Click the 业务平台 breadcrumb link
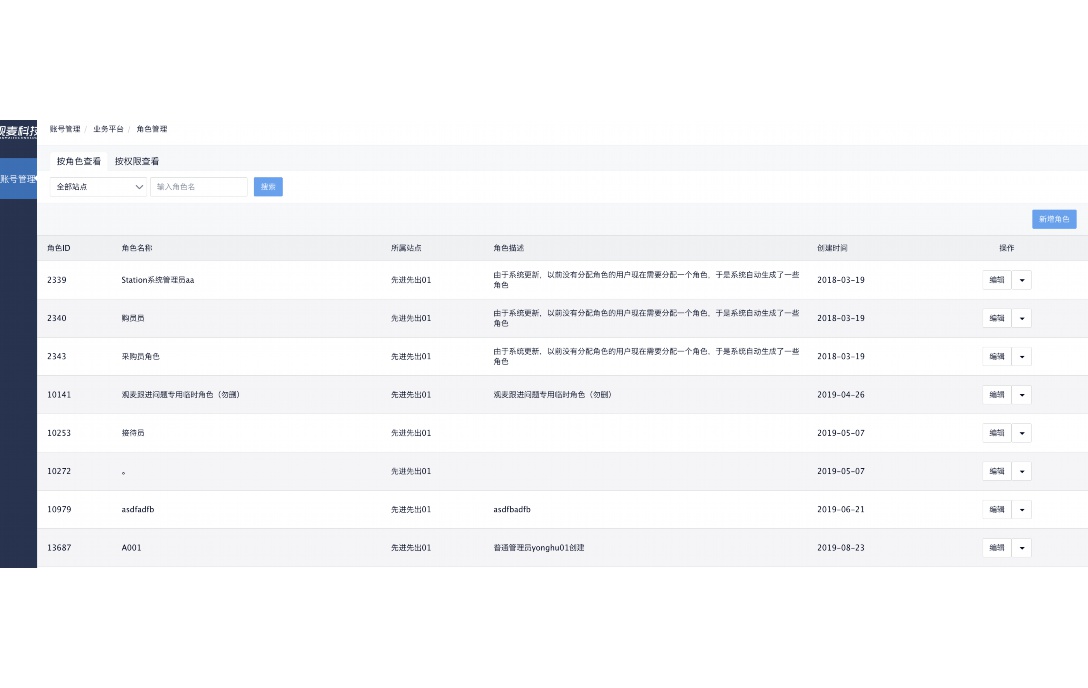 pos(108,129)
